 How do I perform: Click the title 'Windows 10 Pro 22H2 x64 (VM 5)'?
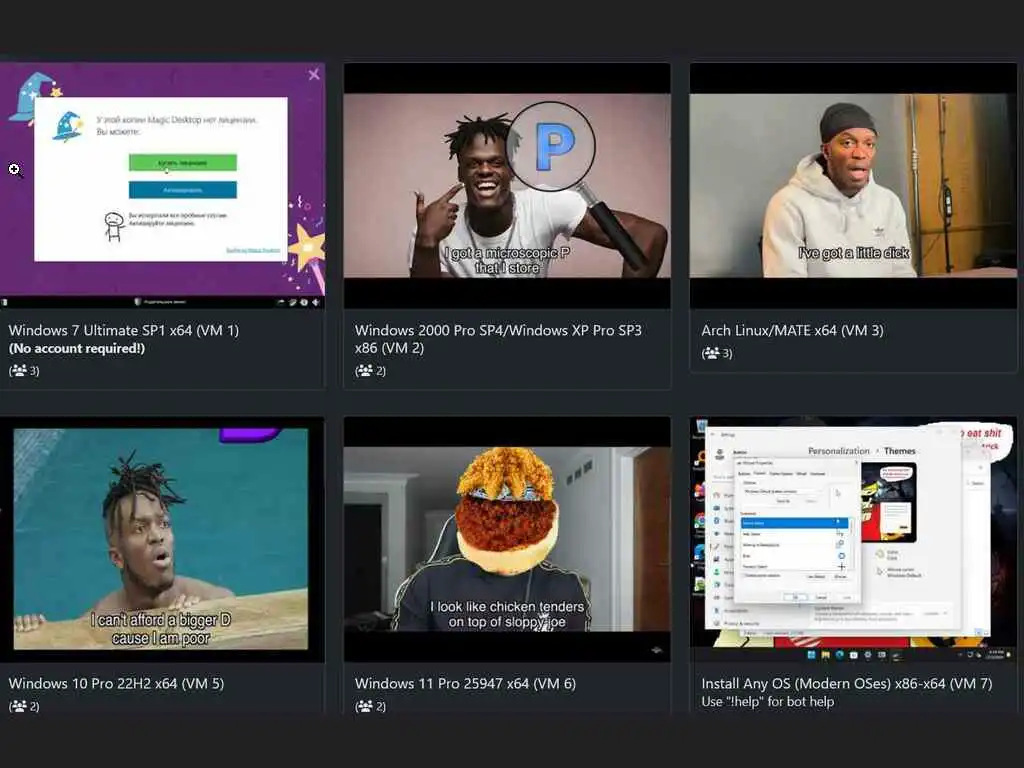click(x=116, y=684)
